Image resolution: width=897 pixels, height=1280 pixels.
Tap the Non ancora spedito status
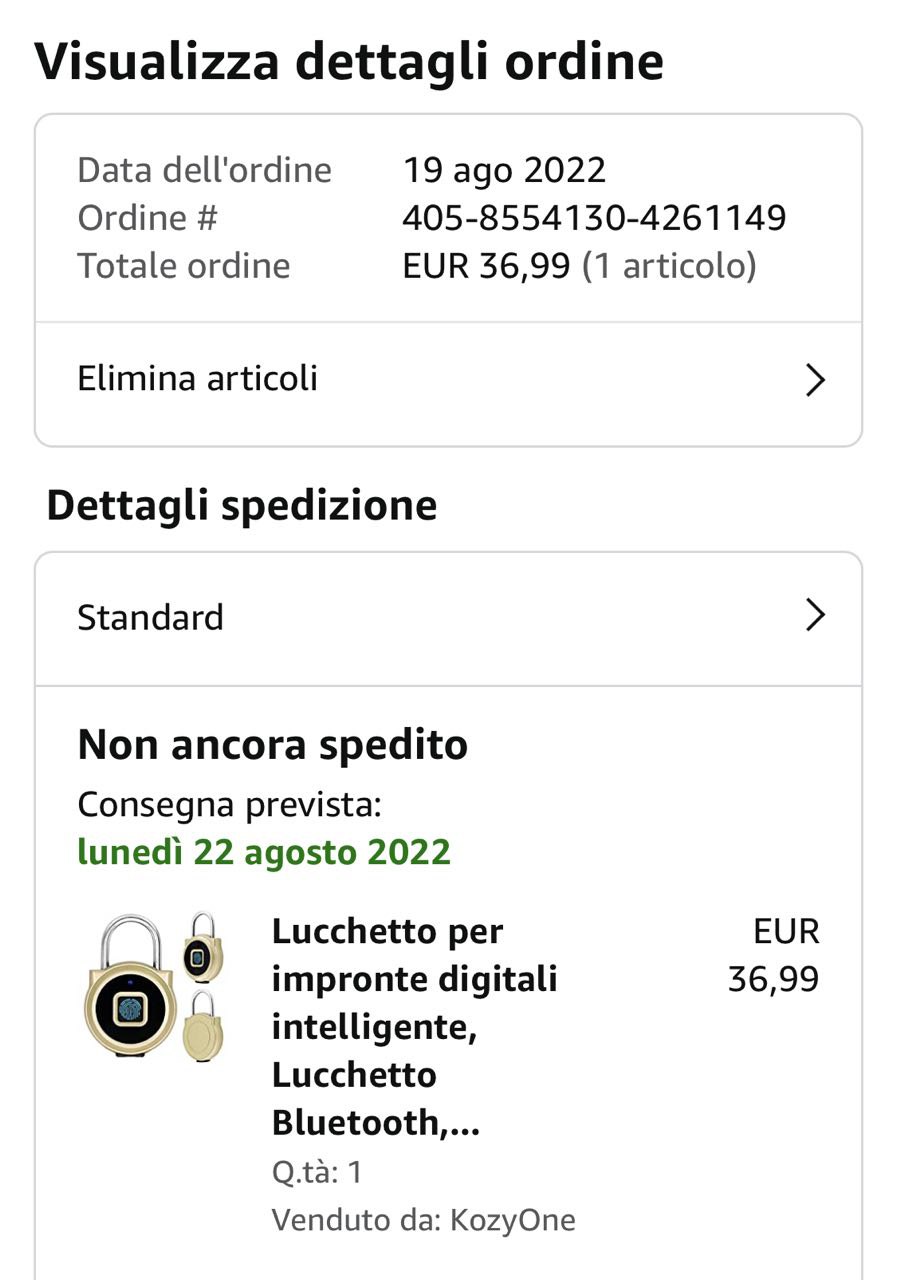click(273, 745)
